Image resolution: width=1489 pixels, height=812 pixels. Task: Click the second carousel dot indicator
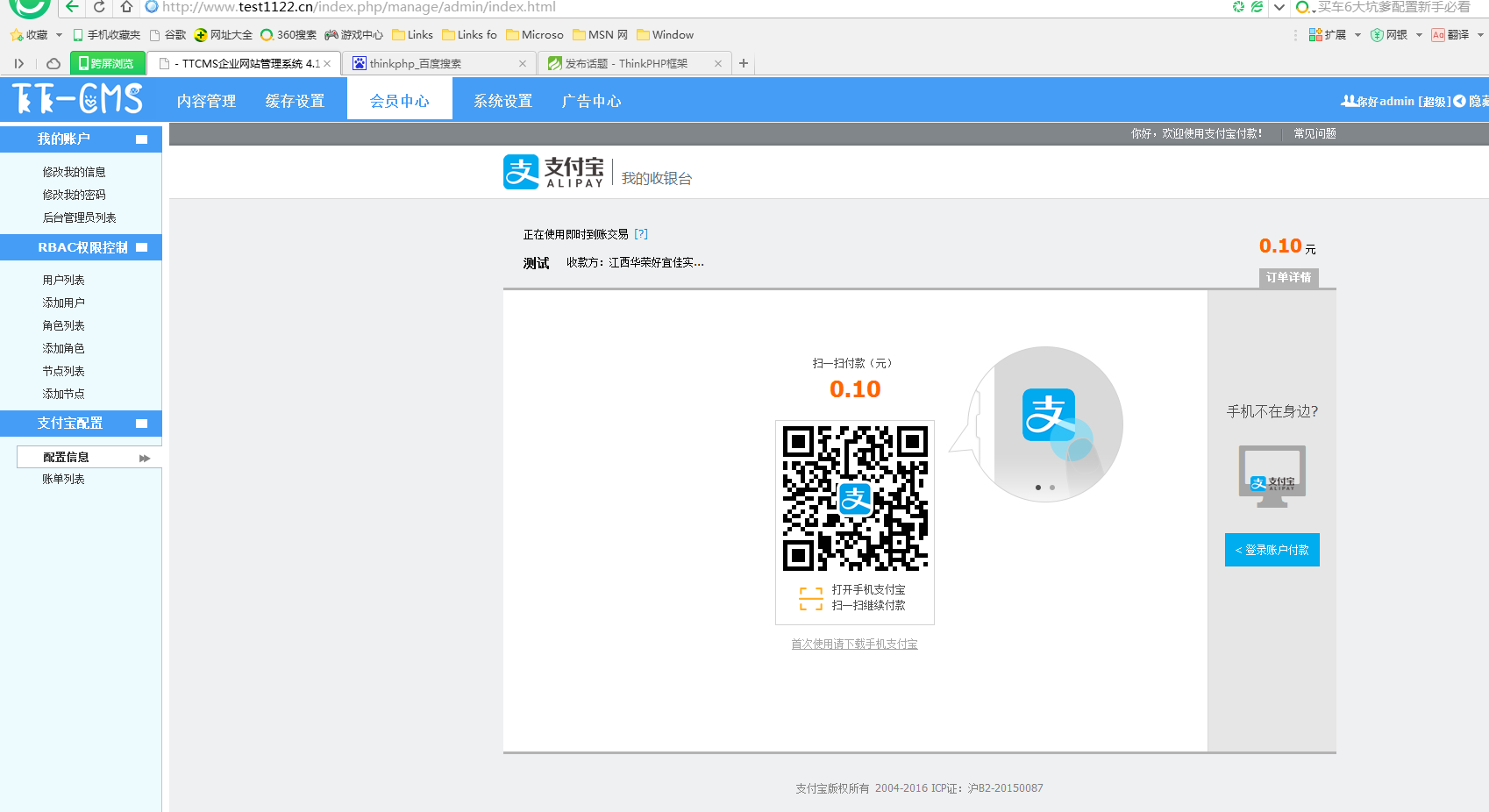pyautogui.click(x=1052, y=488)
